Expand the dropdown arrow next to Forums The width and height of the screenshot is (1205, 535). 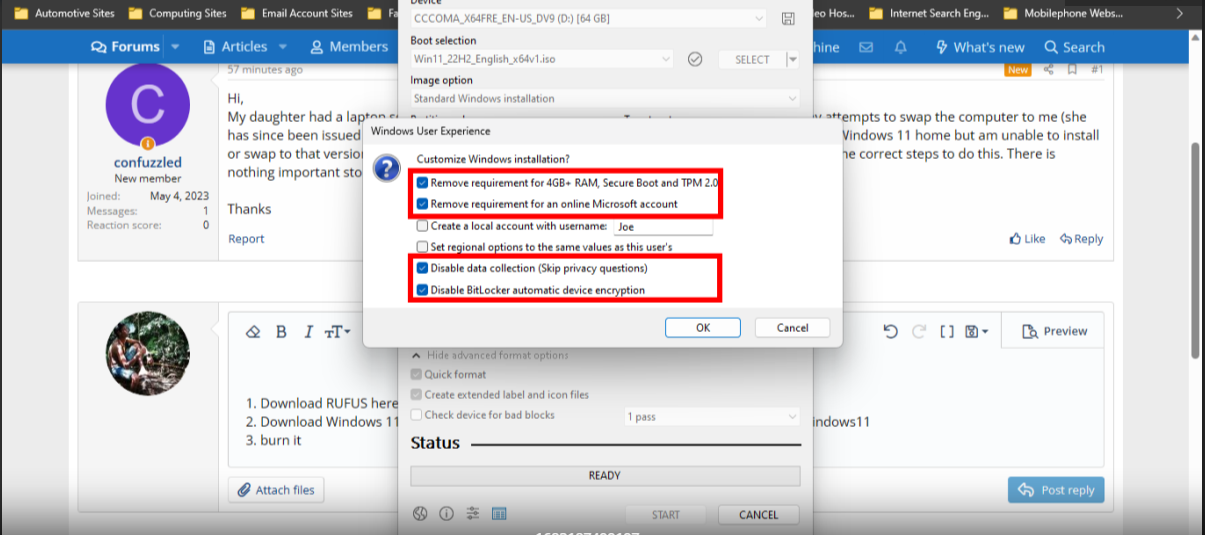click(176, 47)
